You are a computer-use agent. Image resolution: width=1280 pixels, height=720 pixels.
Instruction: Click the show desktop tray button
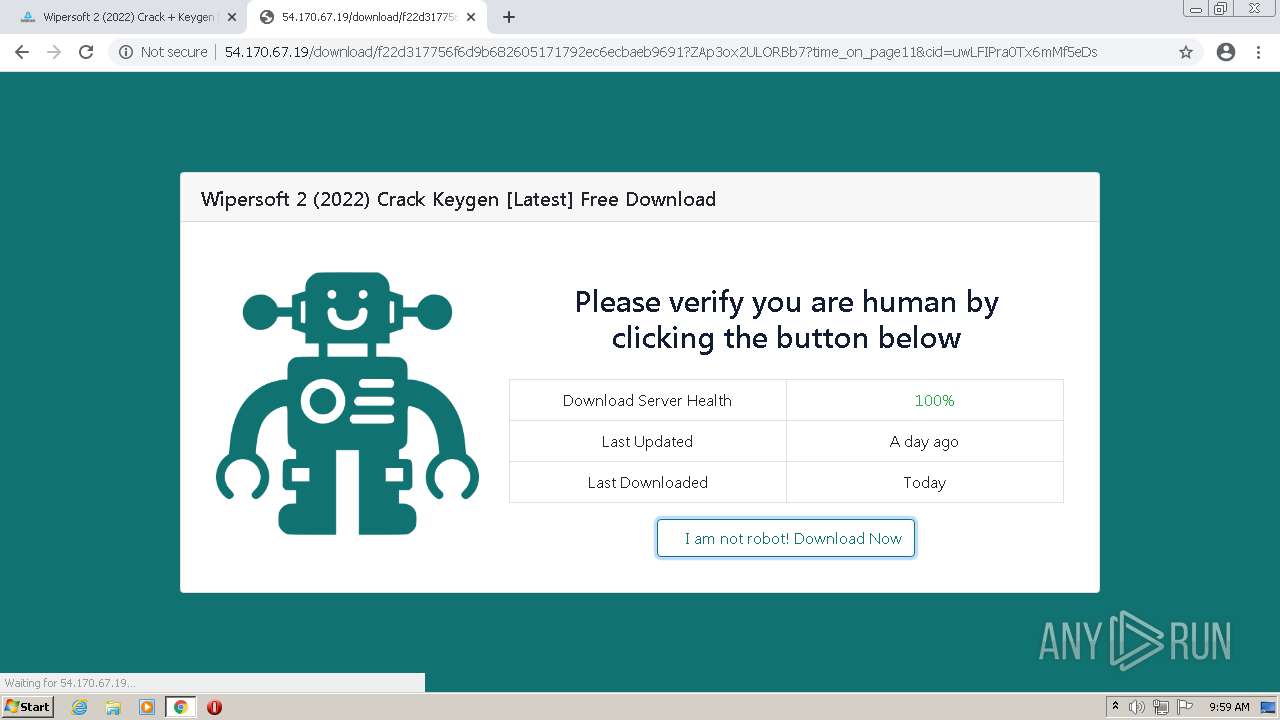click(x=1268, y=707)
